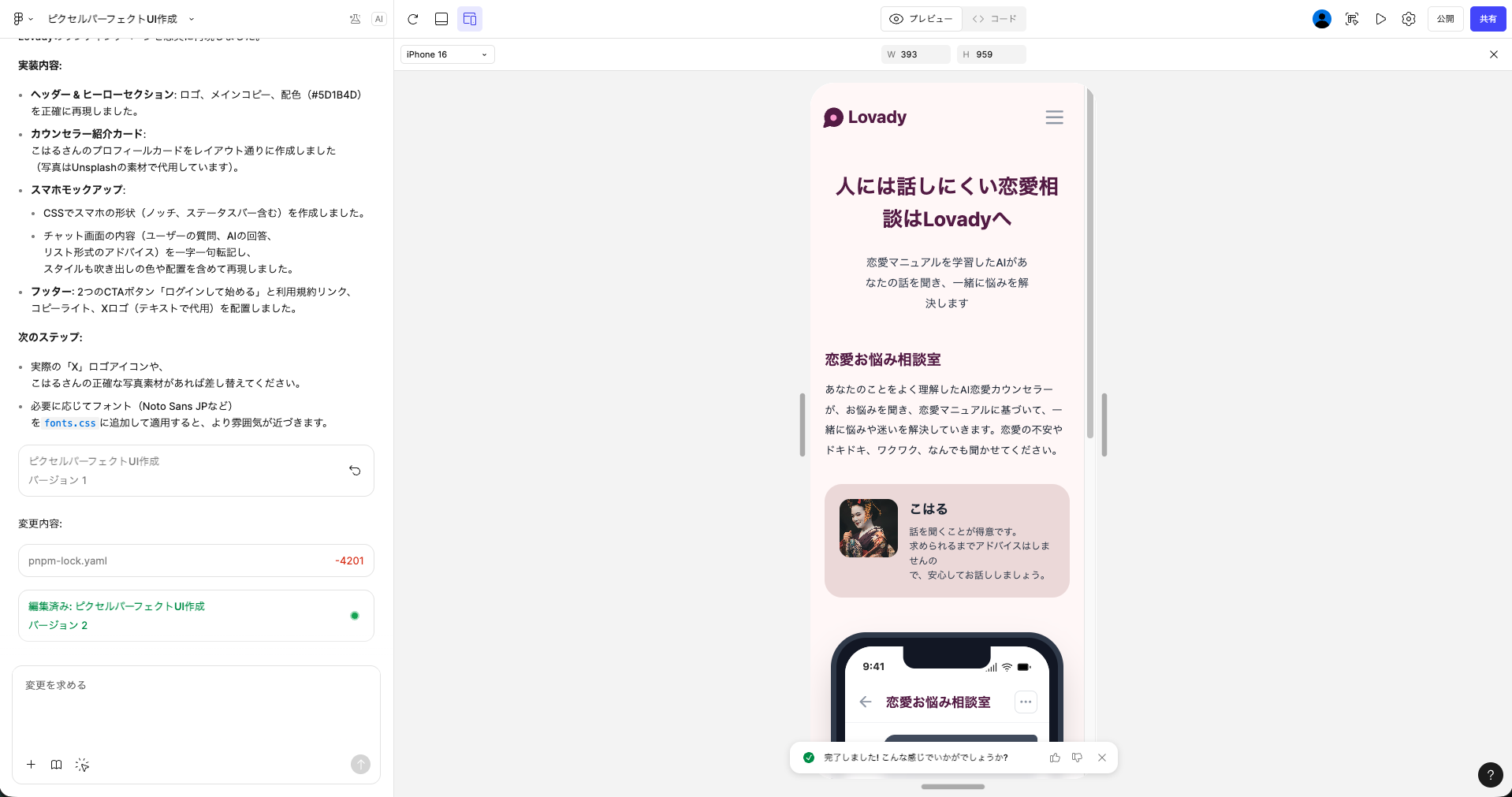Expand the ピクセルパーフェクトUI作成 title chevron
This screenshot has height=797, width=1512.
click(x=190, y=19)
